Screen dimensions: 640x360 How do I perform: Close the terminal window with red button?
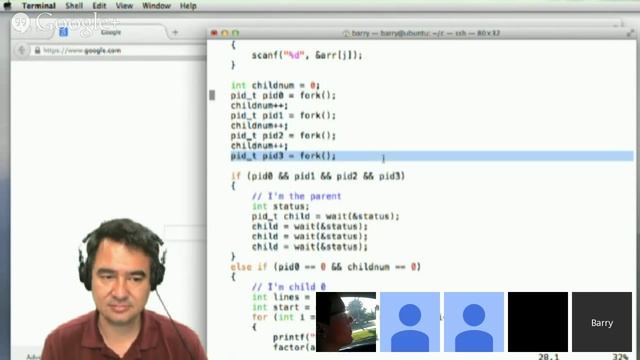pyautogui.click(x=214, y=33)
